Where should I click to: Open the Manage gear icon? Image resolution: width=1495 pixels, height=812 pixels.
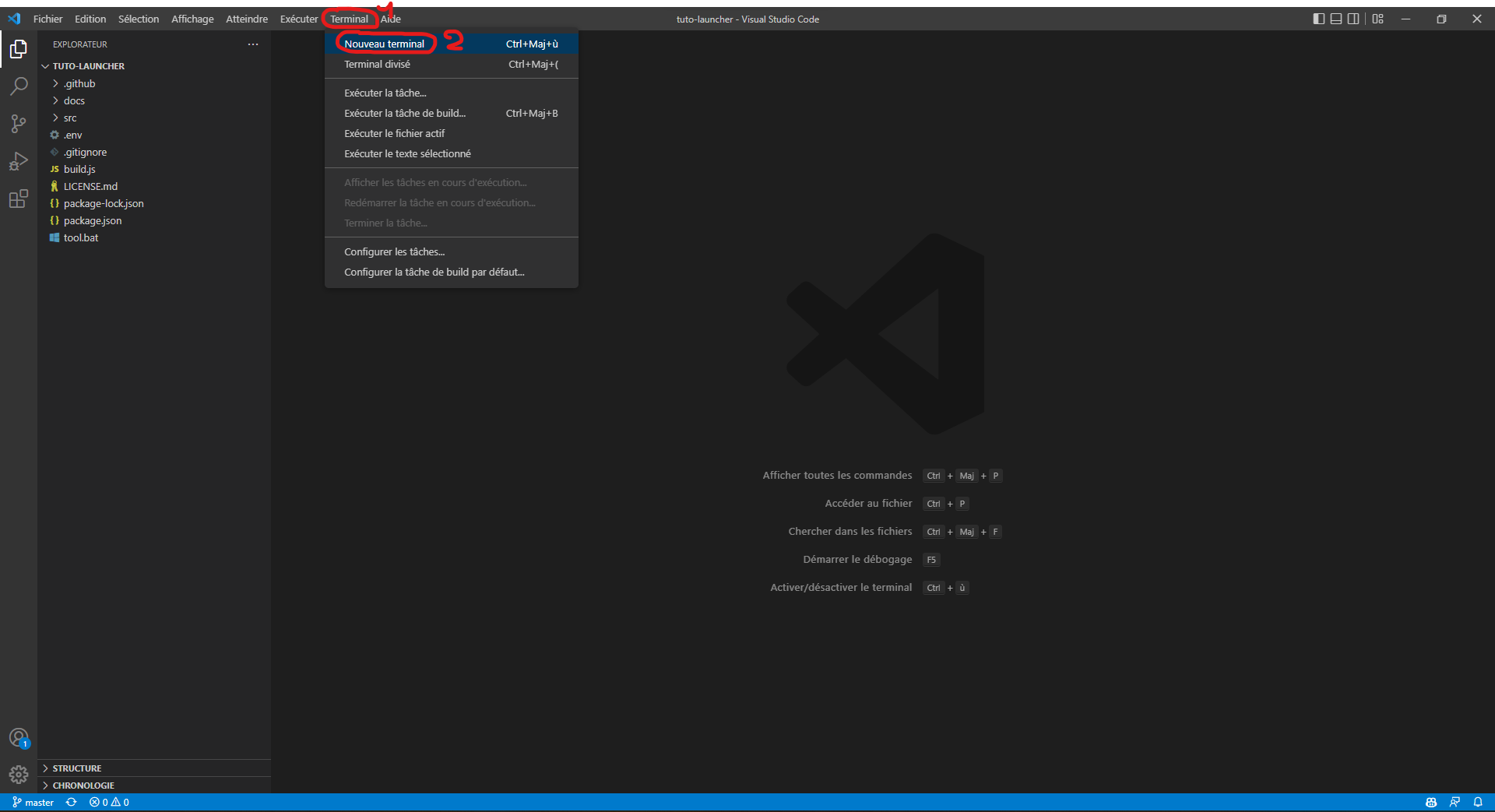click(19, 775)
